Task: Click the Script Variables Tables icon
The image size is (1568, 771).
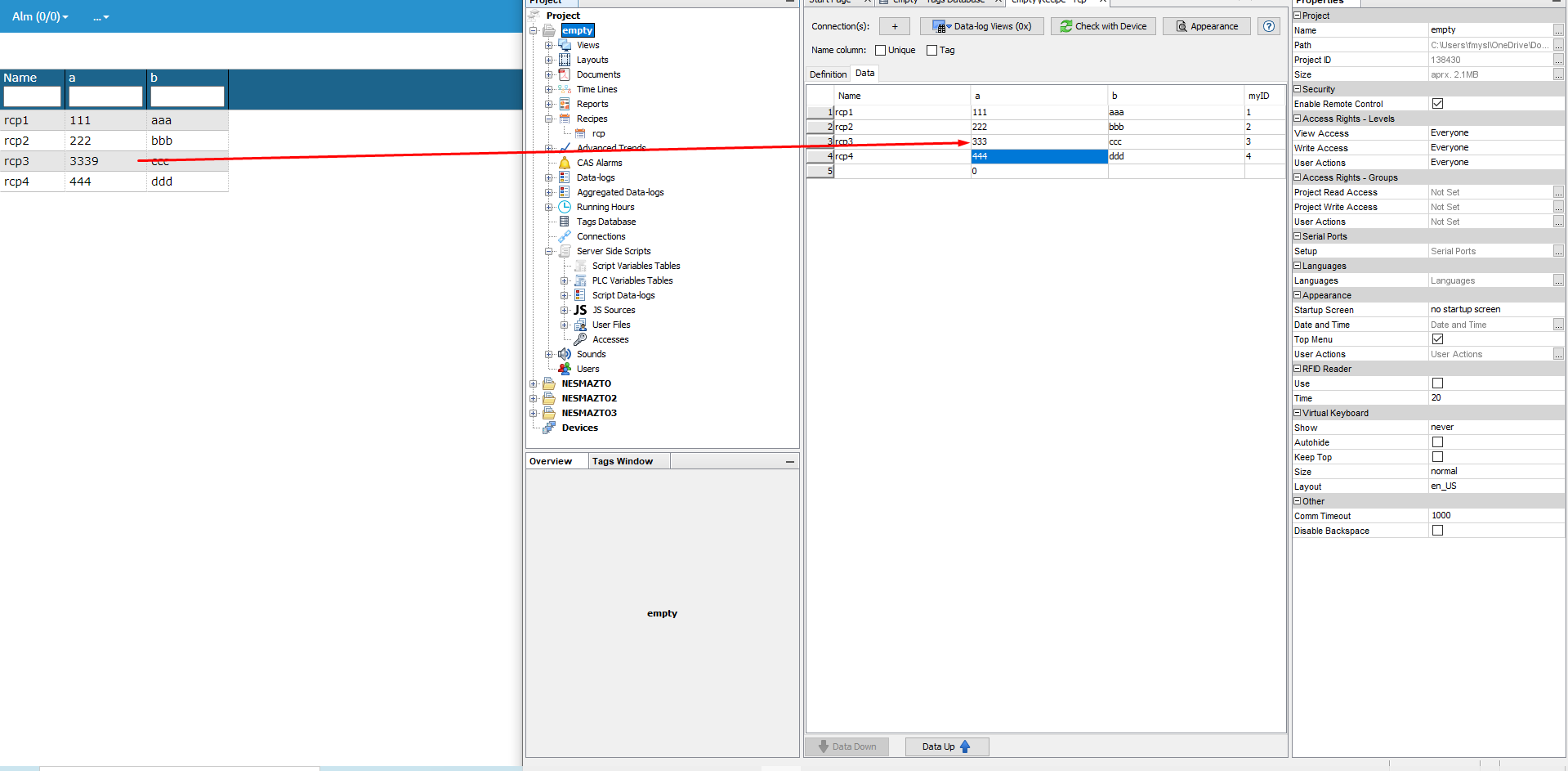Action: point(580,266)
